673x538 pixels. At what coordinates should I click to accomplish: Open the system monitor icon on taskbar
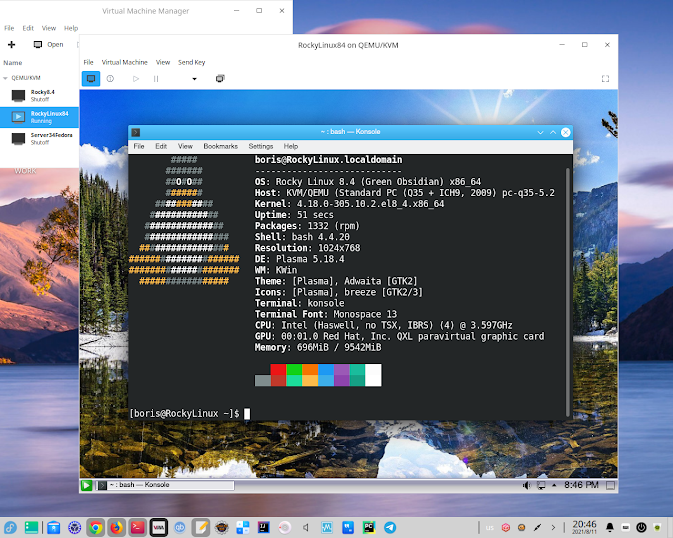click(327, 527)
